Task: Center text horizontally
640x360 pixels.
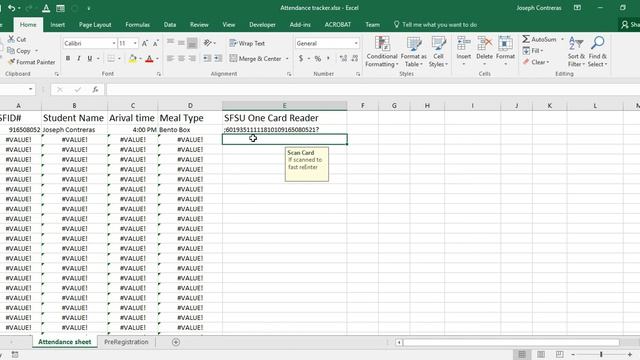Action: coord(181,59)
